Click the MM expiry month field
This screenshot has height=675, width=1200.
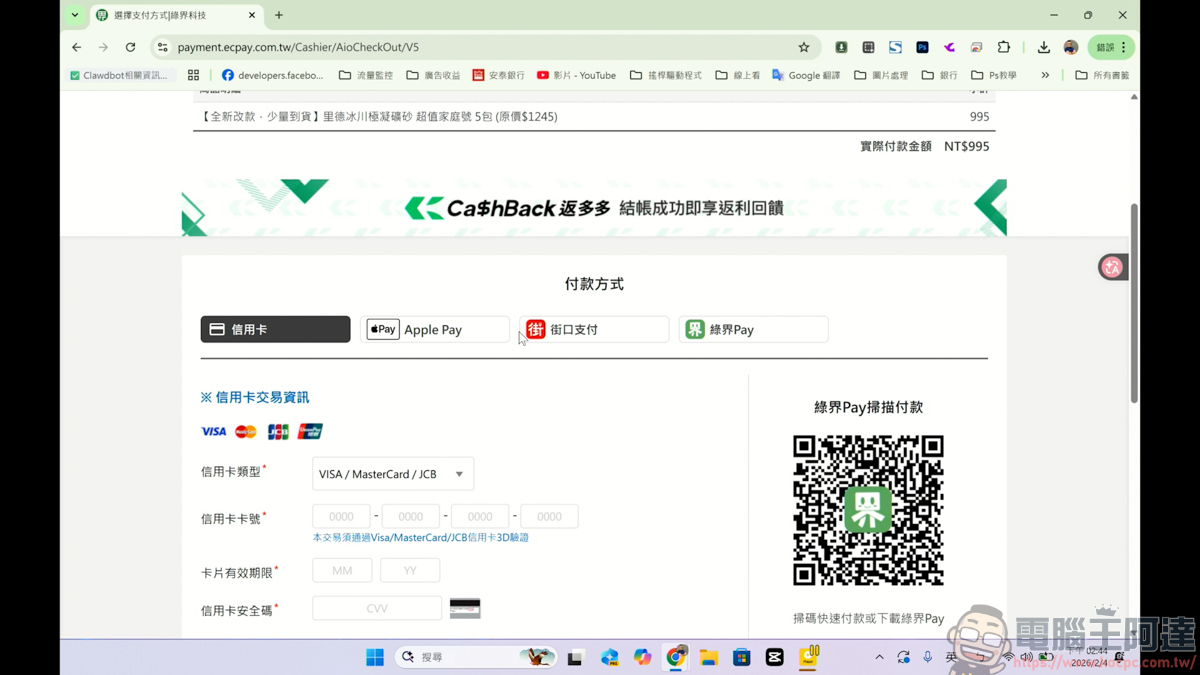click(x=342, y=570)
